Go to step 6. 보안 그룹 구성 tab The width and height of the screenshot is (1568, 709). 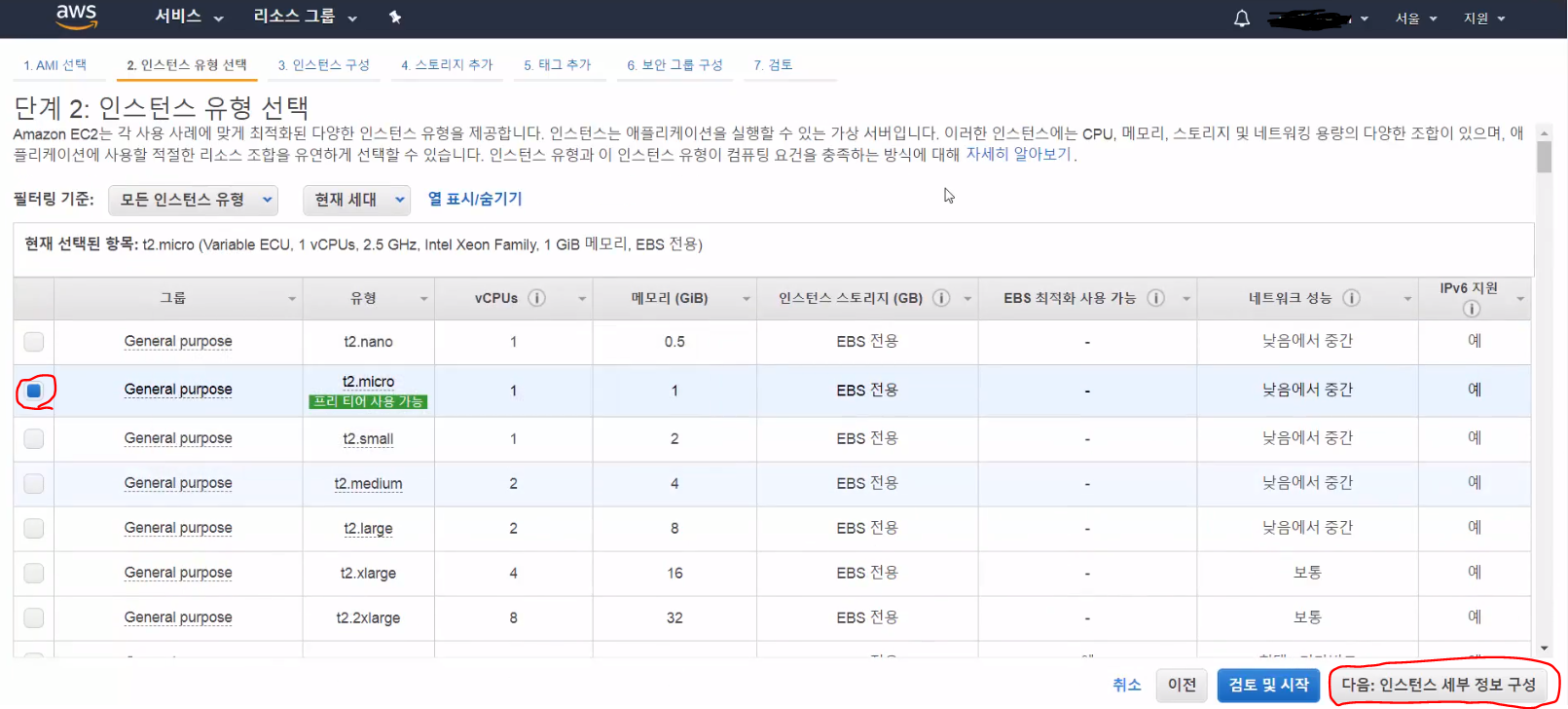[x=675, y=65]
